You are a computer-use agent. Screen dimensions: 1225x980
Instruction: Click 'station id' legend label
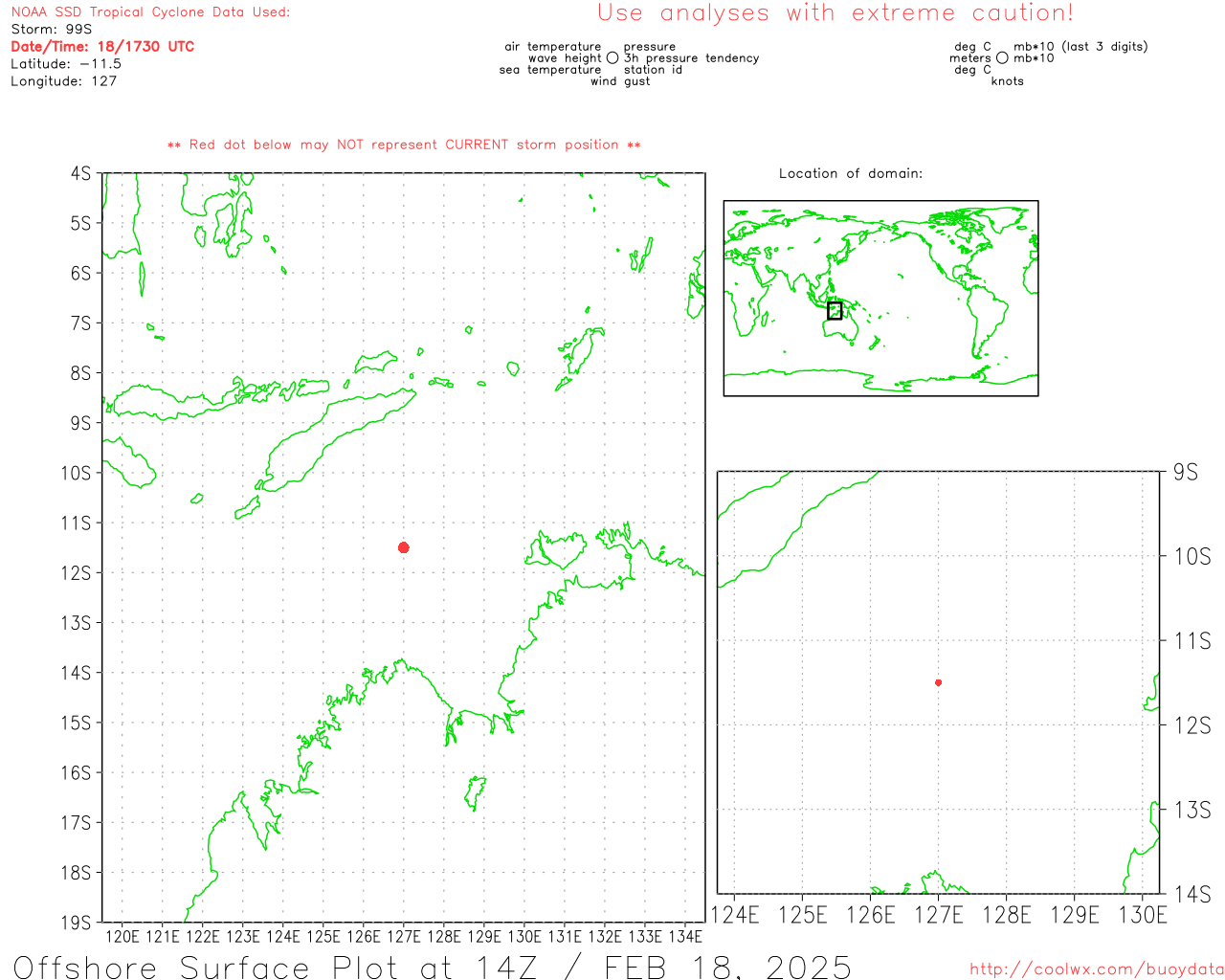tap(653, 70)
